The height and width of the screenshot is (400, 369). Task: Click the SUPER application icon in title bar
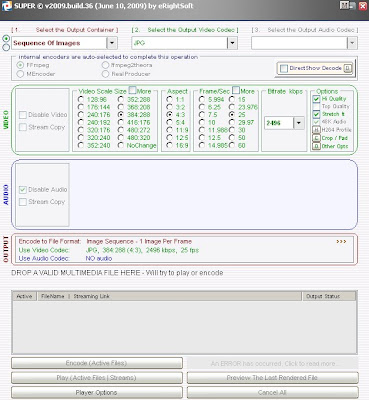7,6
